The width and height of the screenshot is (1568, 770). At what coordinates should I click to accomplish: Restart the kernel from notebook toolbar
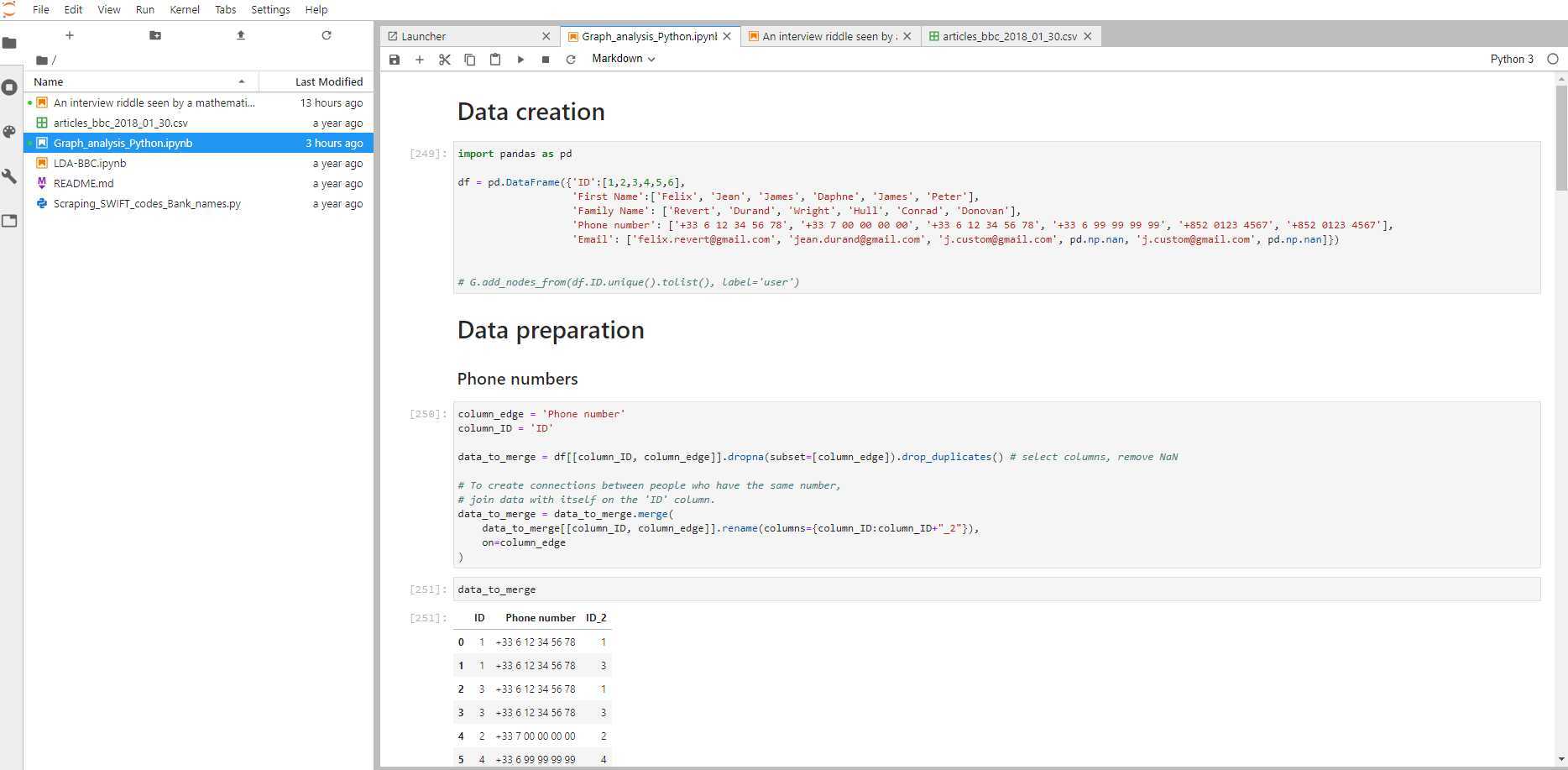571,60
